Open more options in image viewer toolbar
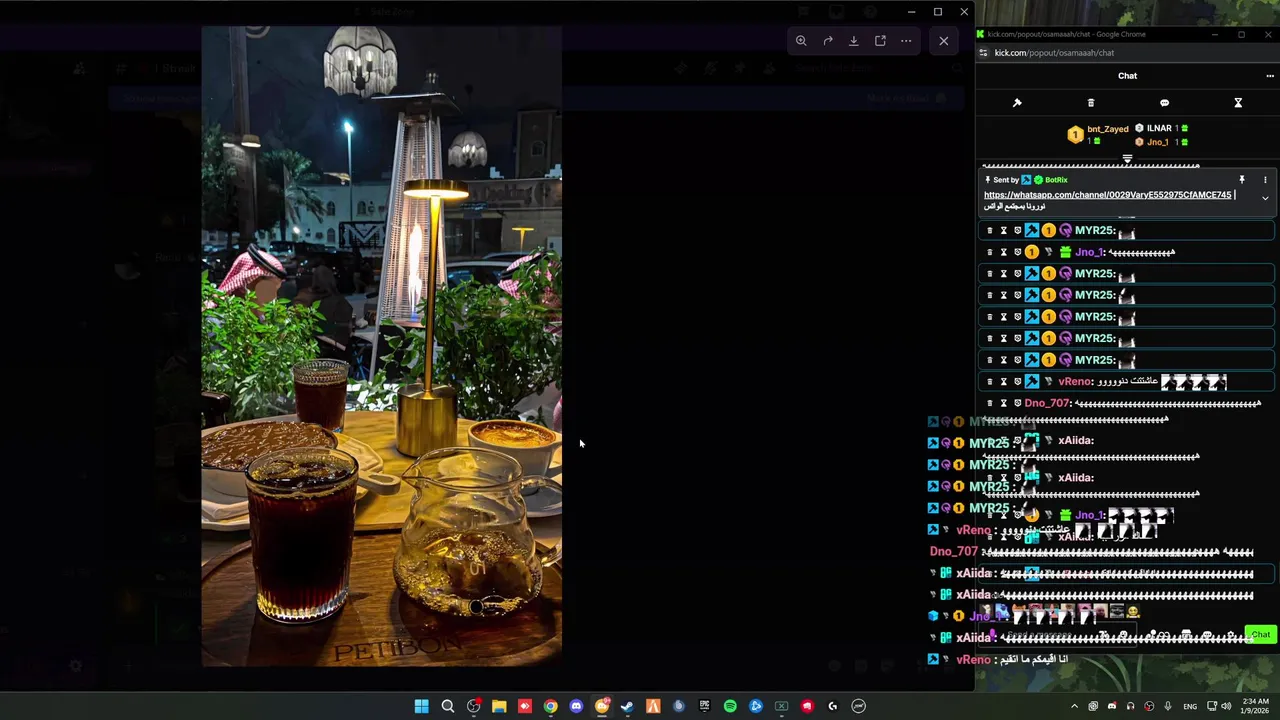The width and height of the screenshot is (1280, 720). click(x=906, y=41)
